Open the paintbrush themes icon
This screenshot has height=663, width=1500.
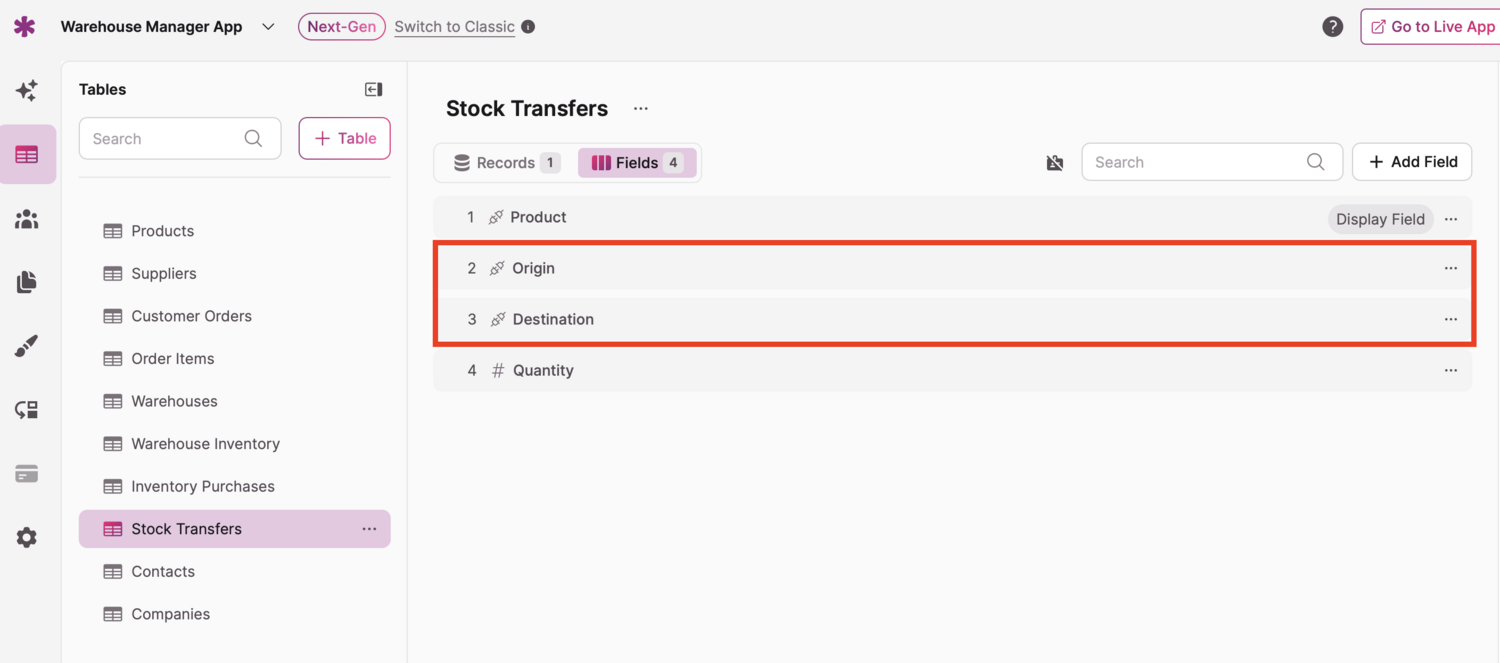(27, 346)
